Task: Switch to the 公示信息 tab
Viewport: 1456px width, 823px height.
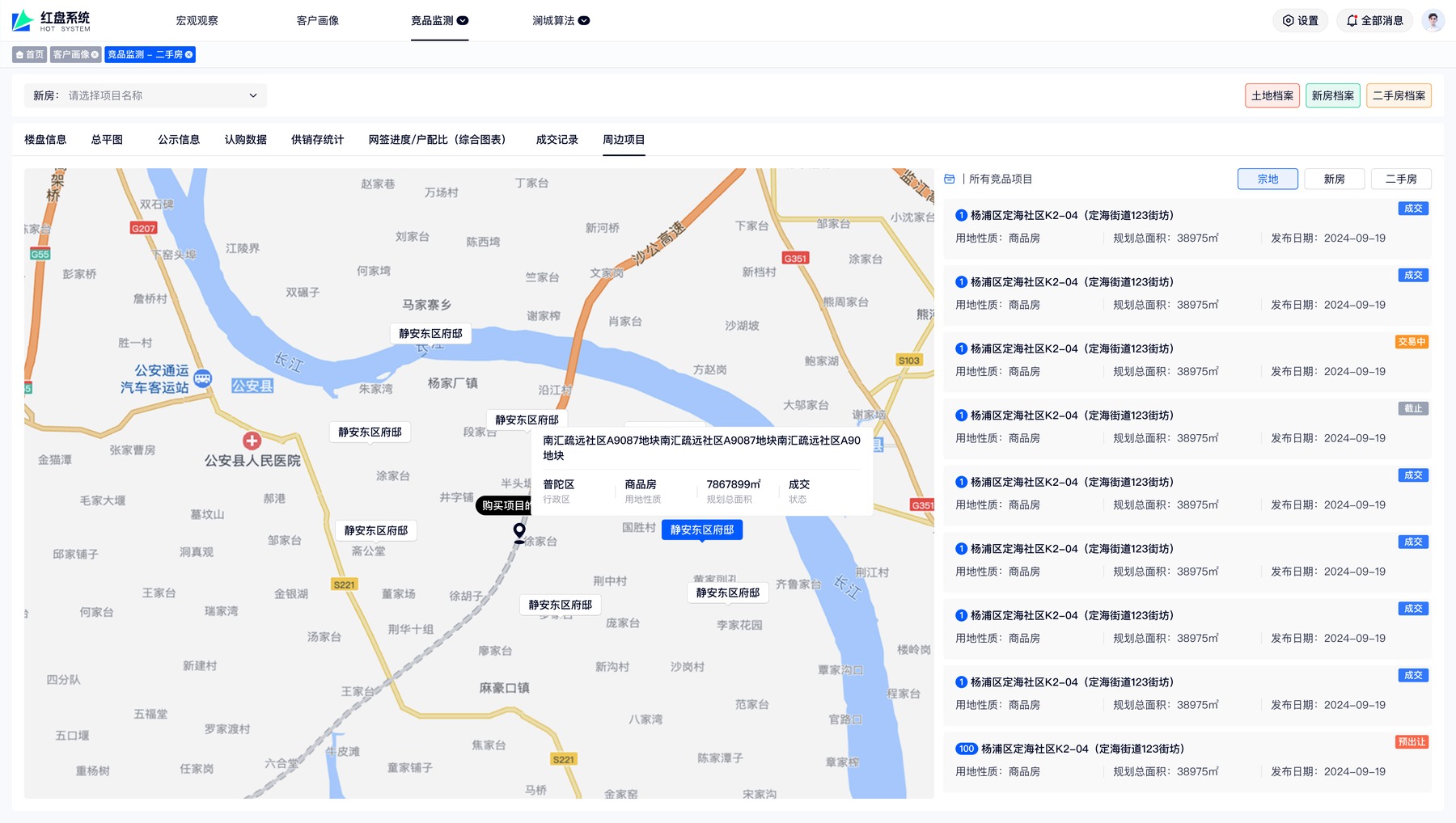Action: click(179, 140)
